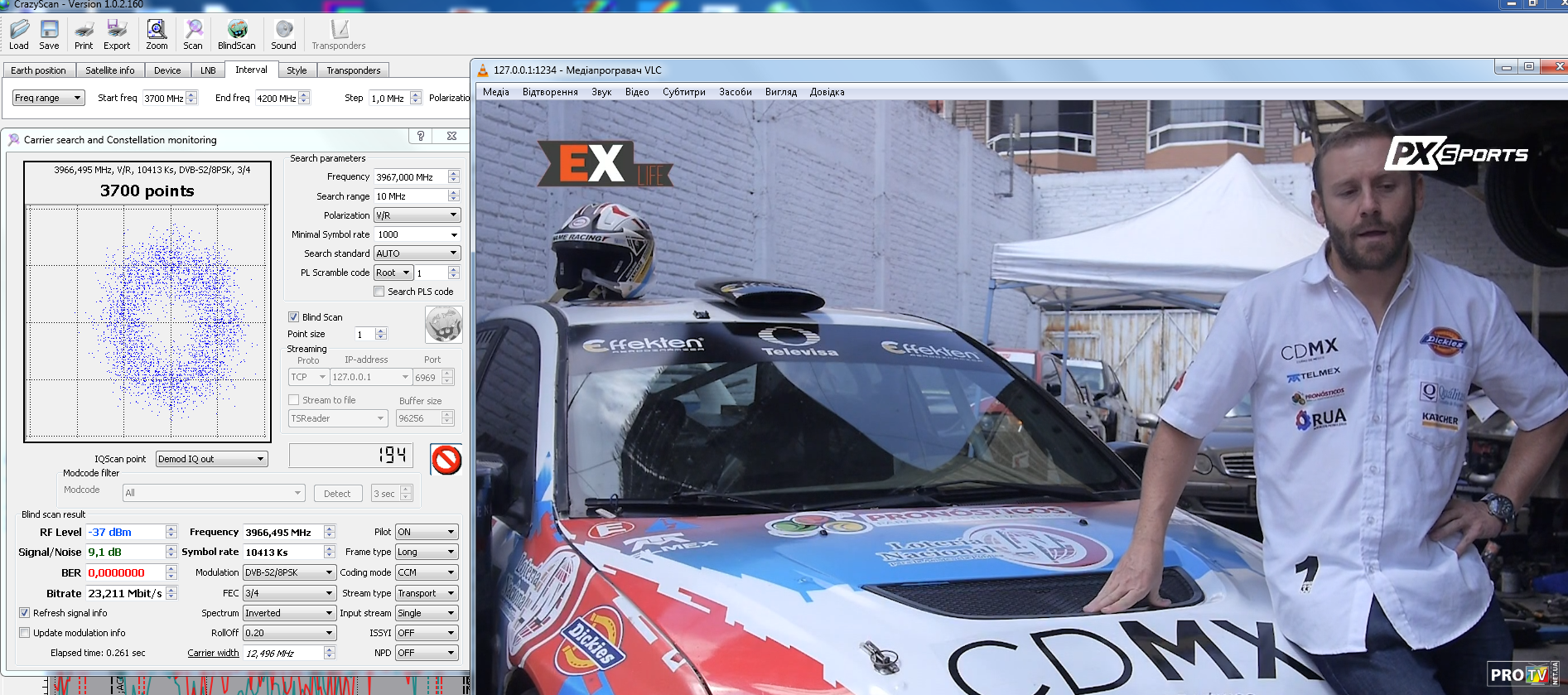The width and height of the screenshot is (1568, 695).
Task: Expand the Search standard AUTO dropdown
Action: pos(417,253)
